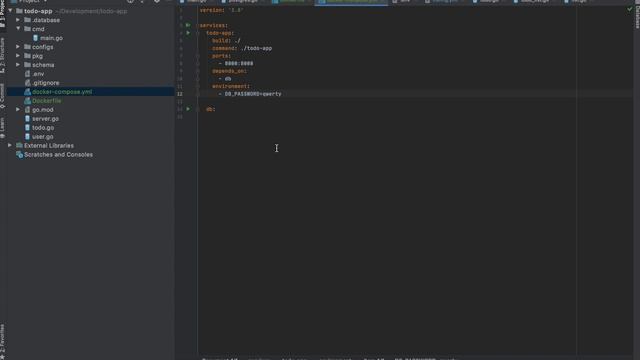The image size is (640, 360).
Task: Select the configs folder name
Action: pyautogui.click(x=42, y=47)
